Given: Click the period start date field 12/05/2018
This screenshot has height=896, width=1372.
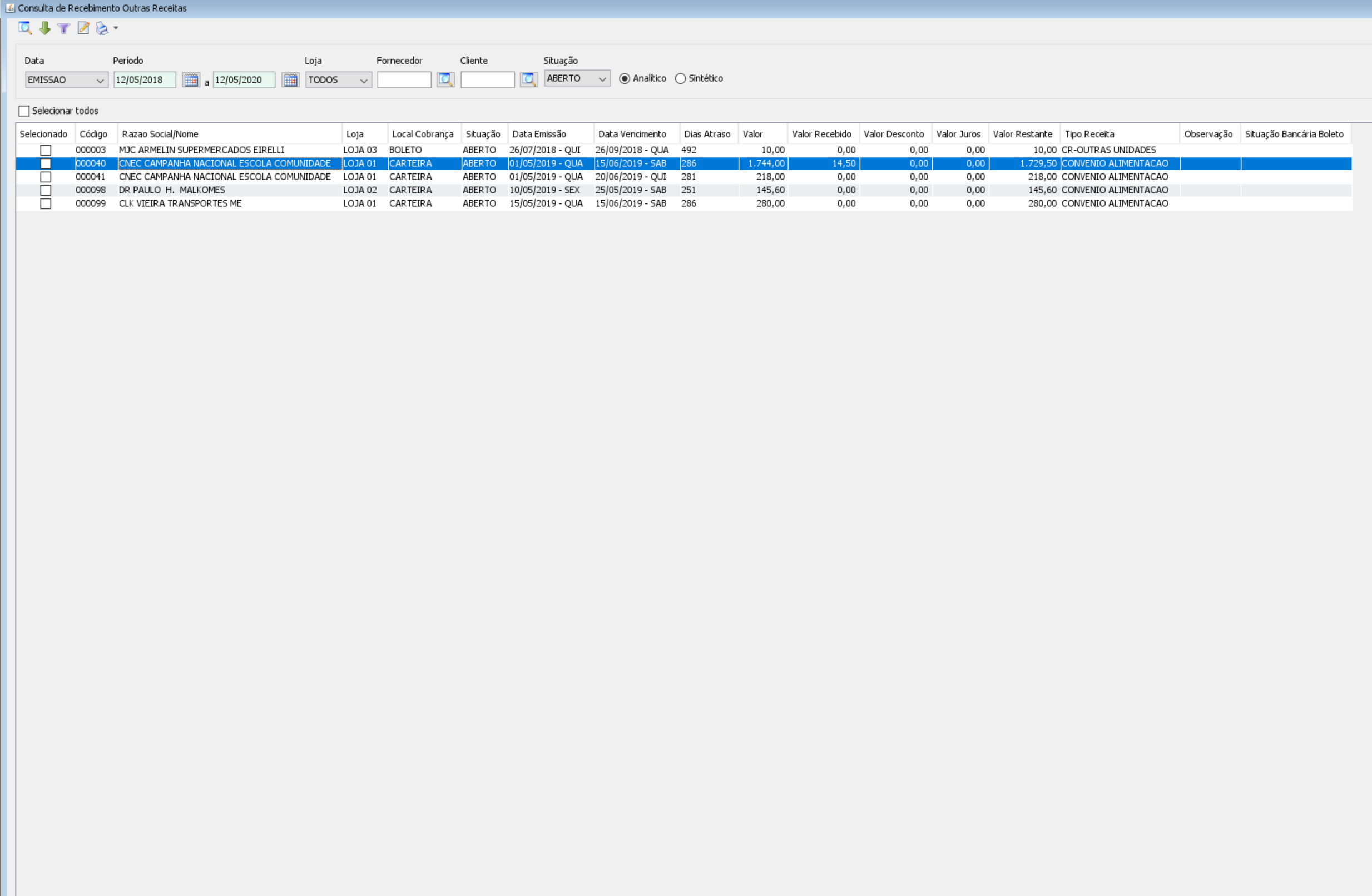Looking at the screenshot, I should tap(145, 79).
